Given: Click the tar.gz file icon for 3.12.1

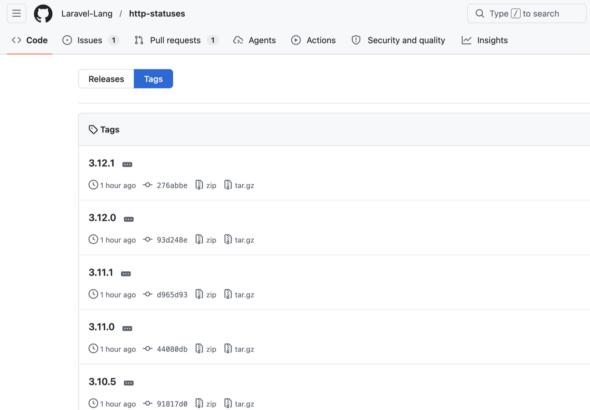Looking at the screenshot, I should point(228,185).
